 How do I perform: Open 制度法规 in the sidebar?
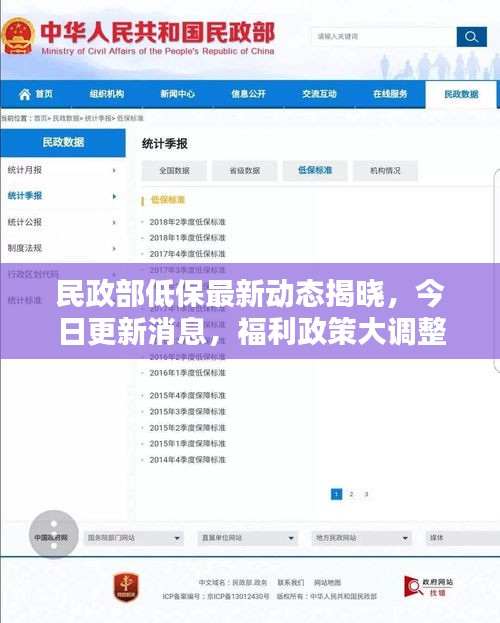tap(25, 248)
